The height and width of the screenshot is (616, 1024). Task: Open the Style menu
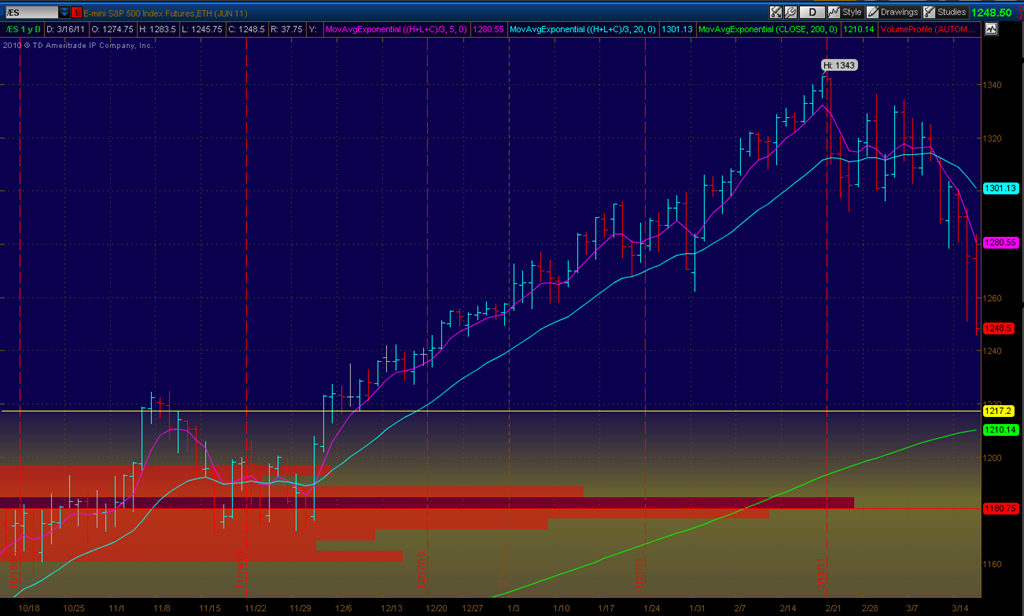[x=845, y=12]
